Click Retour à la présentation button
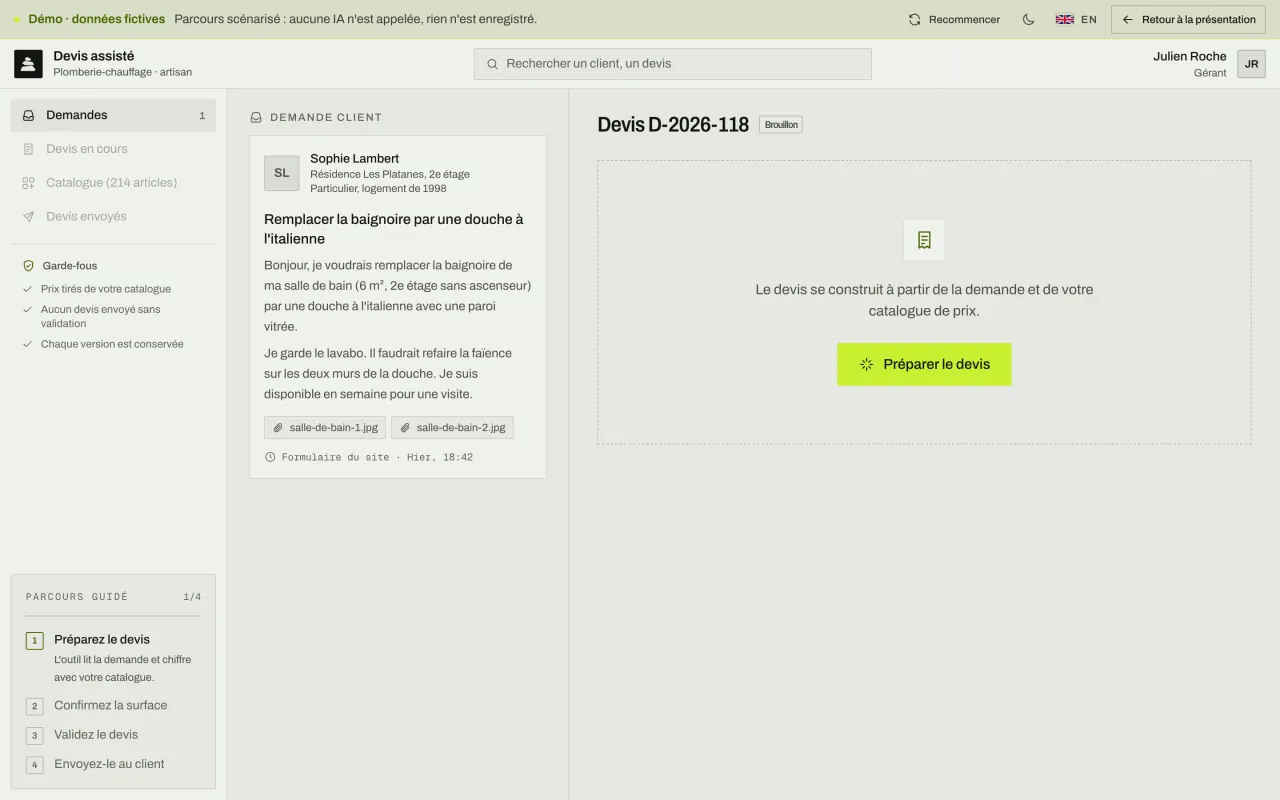The image size is (1280, 800). pos(1189,19)
